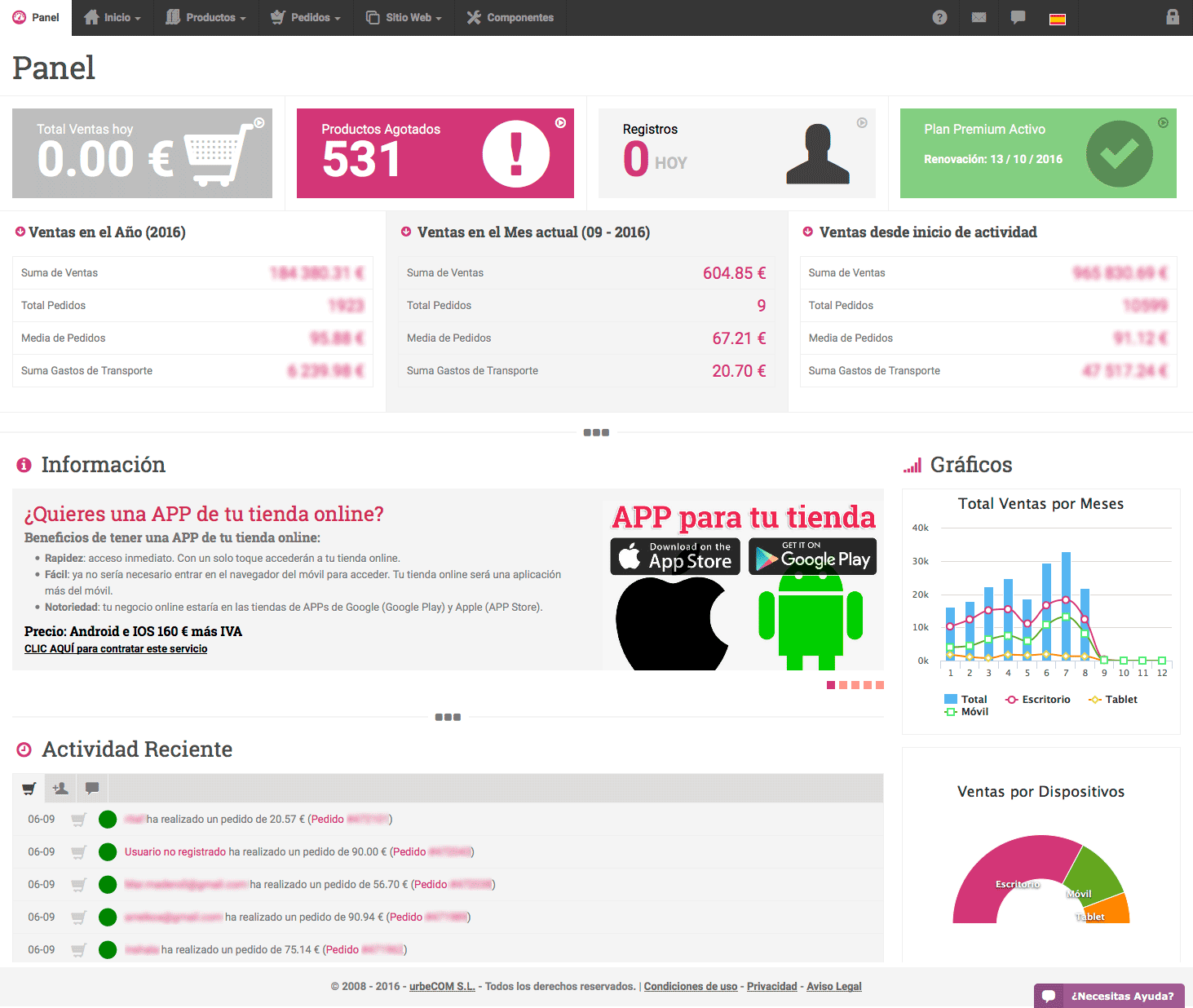
Task: Open the envelope messages icon
Action: point(979,17)
